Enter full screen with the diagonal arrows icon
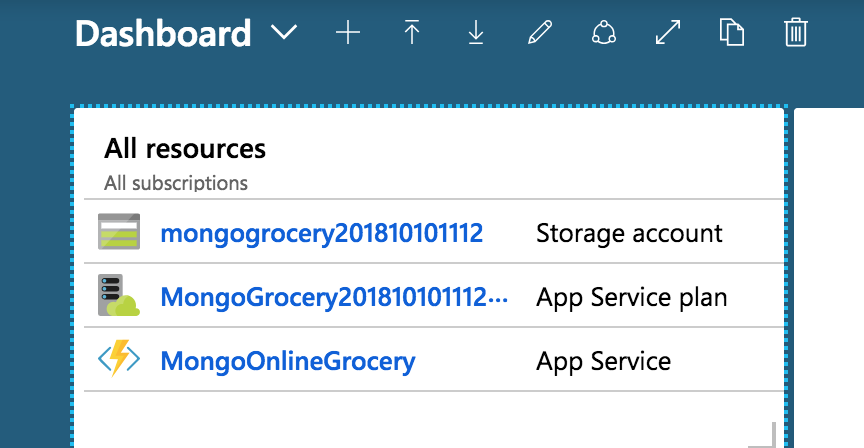Screen dimensions: 864x448 tap(667, 33)
